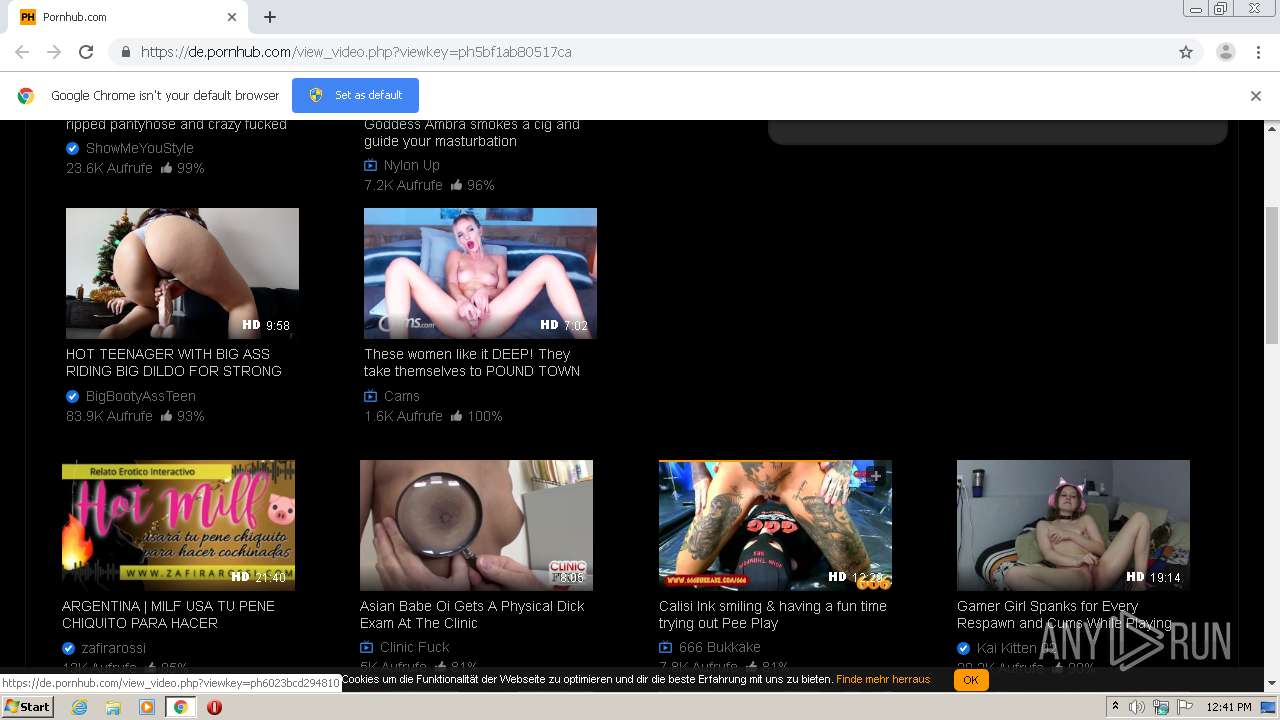Reload the current page

click(x=86, y=52)
